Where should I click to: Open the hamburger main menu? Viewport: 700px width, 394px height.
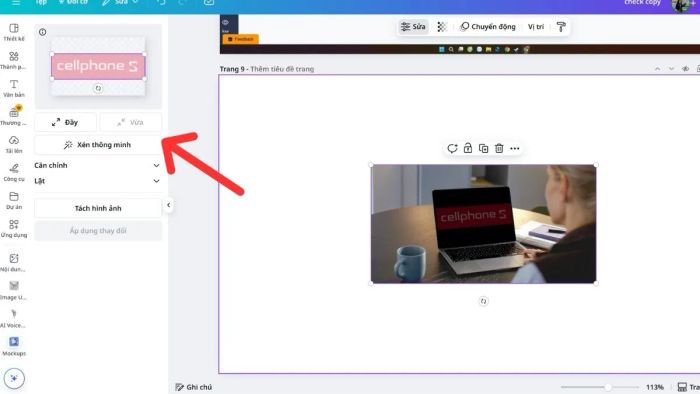[x=16, y=2]
